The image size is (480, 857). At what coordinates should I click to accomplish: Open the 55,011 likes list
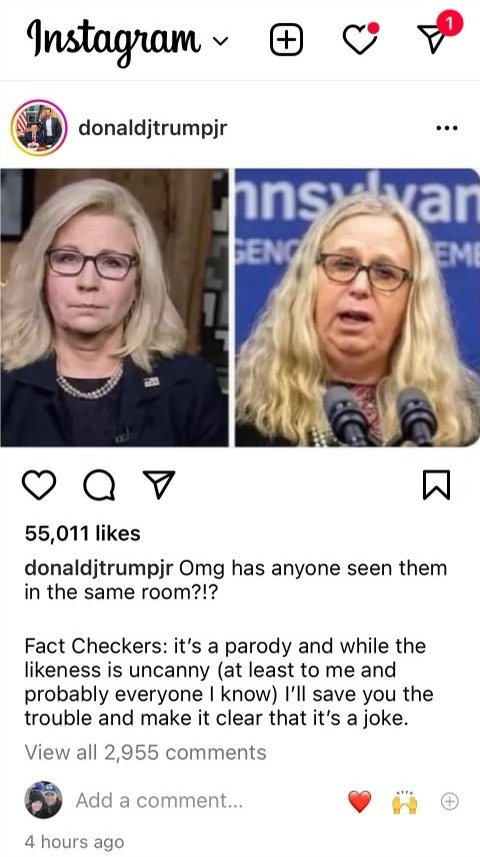click(x=83, y=533)
